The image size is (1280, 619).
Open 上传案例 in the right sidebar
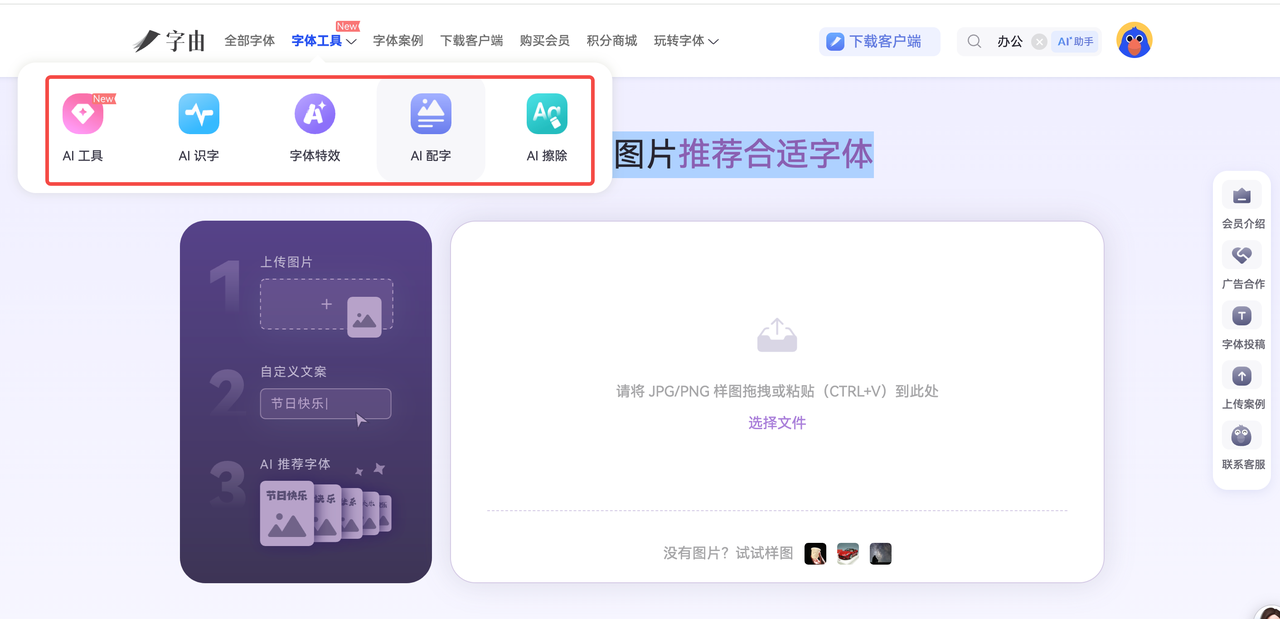click(1242, 376)
